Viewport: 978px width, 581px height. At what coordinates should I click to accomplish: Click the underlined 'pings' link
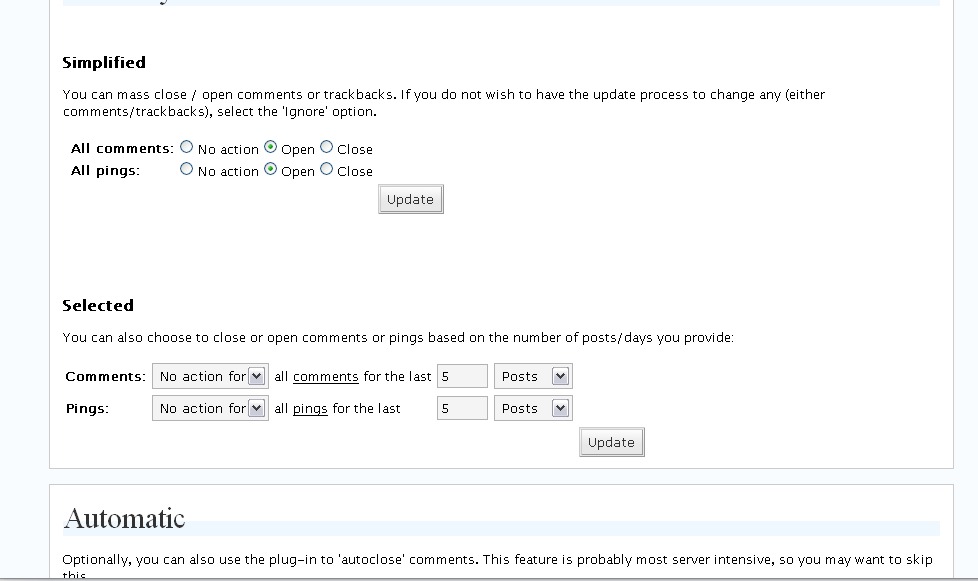click(310, 408)
